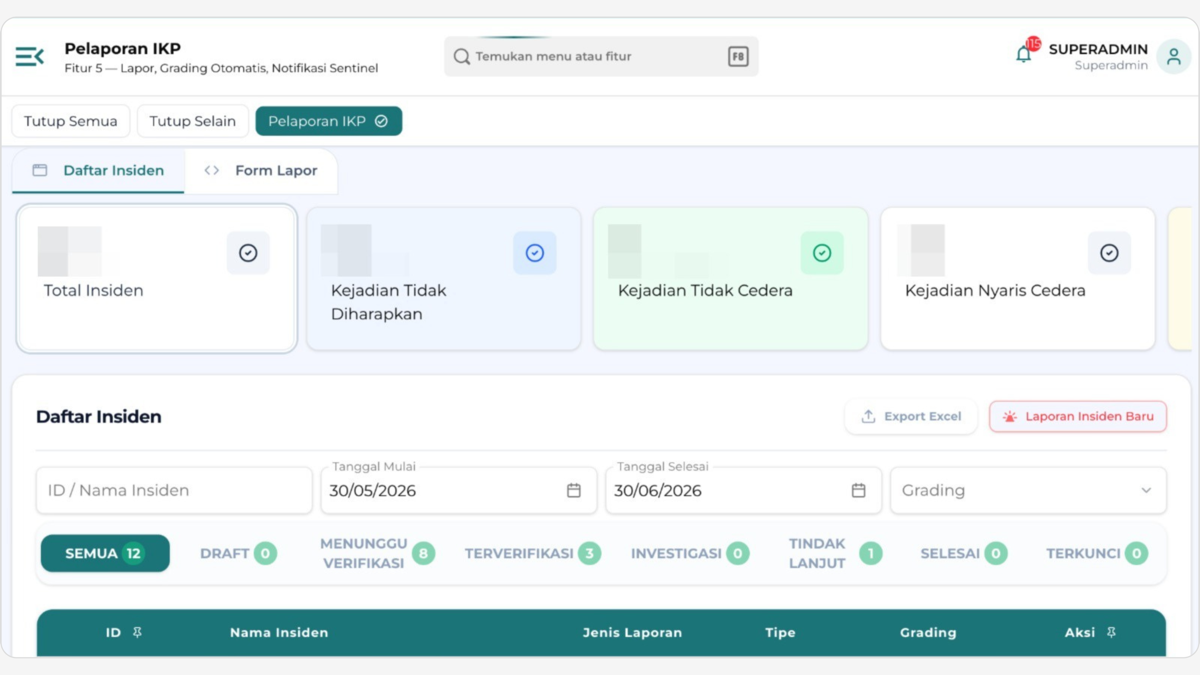The image size is (1200, 675).
Task: Collapse the sidebar menu icon
Action: point(30,57)
